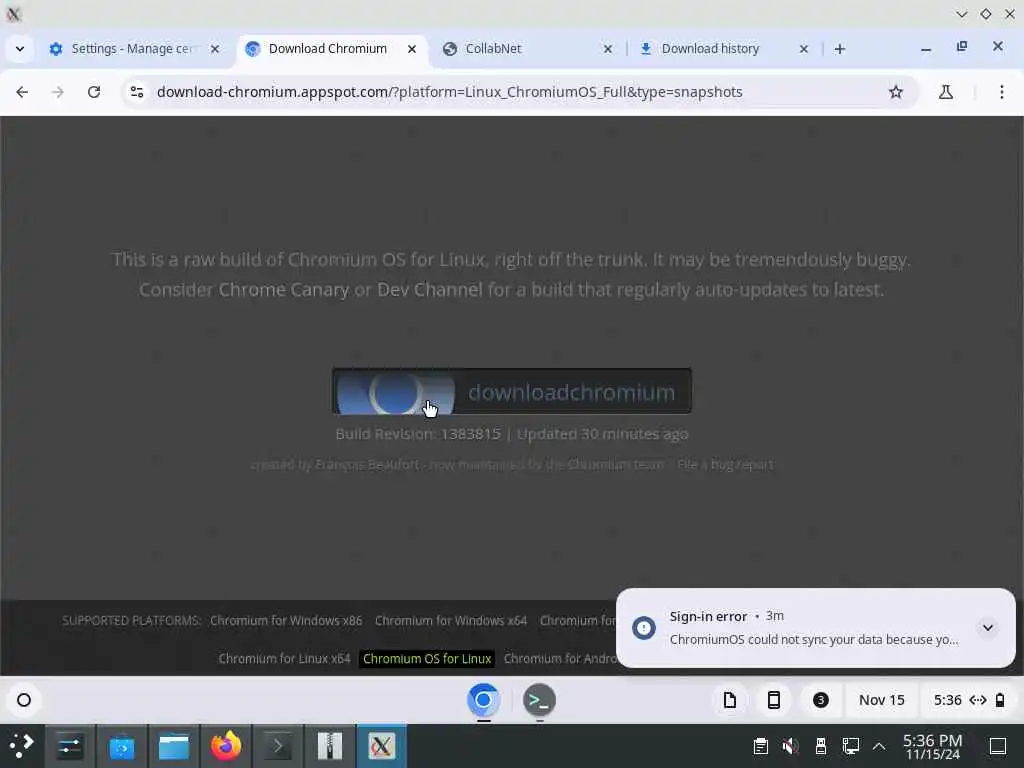Open the Terminal app in the shelf

[539, 700]
